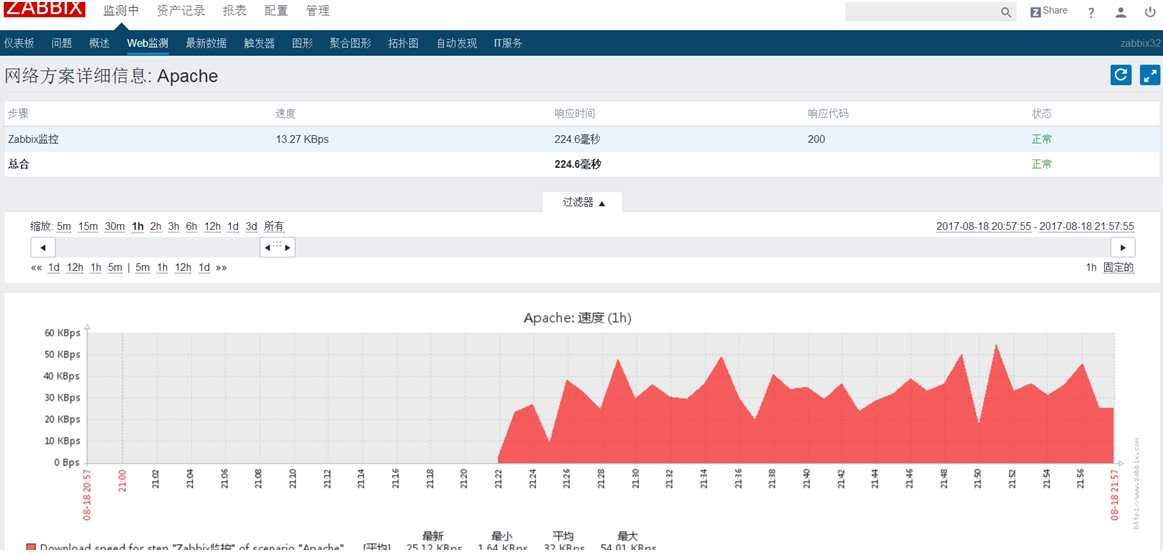This screenshot has height=556, width=1163.
Task: Set zoom to 2h
Action: 156,227
